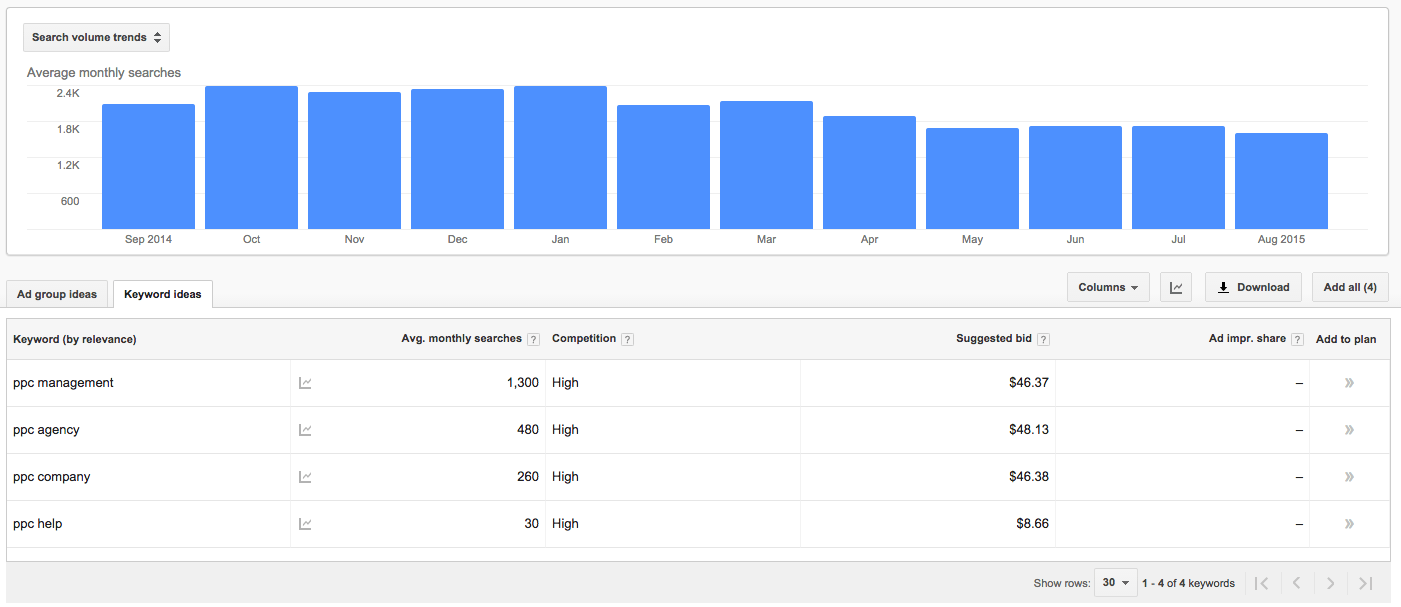Viewport: 1401px width, 607px height.
Task: Click the Ad impr. share column header
Action: tap(1247, 339)
